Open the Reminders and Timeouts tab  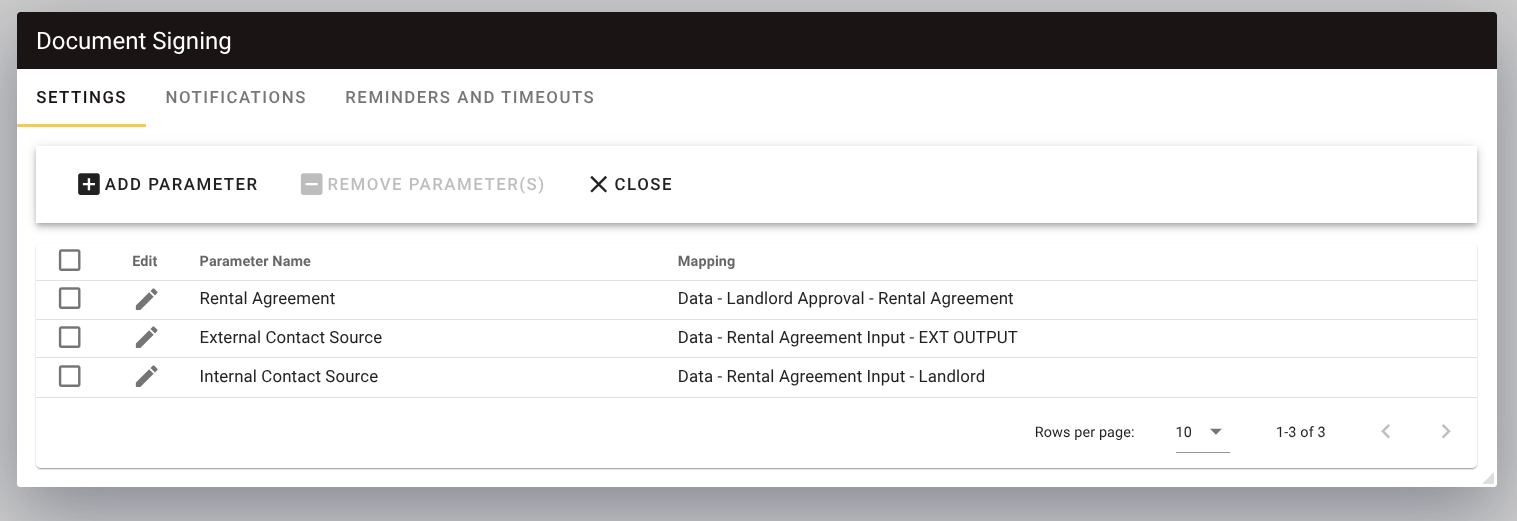coord(470,97)
